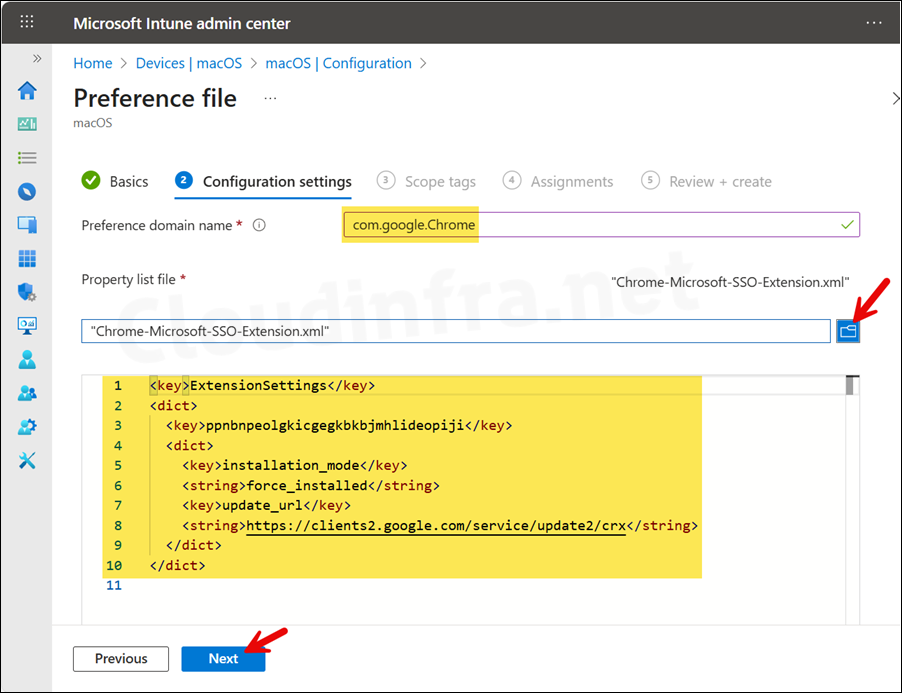Proceed with the Next button
Screen dimensions: 902x693
tap(223, 658)
